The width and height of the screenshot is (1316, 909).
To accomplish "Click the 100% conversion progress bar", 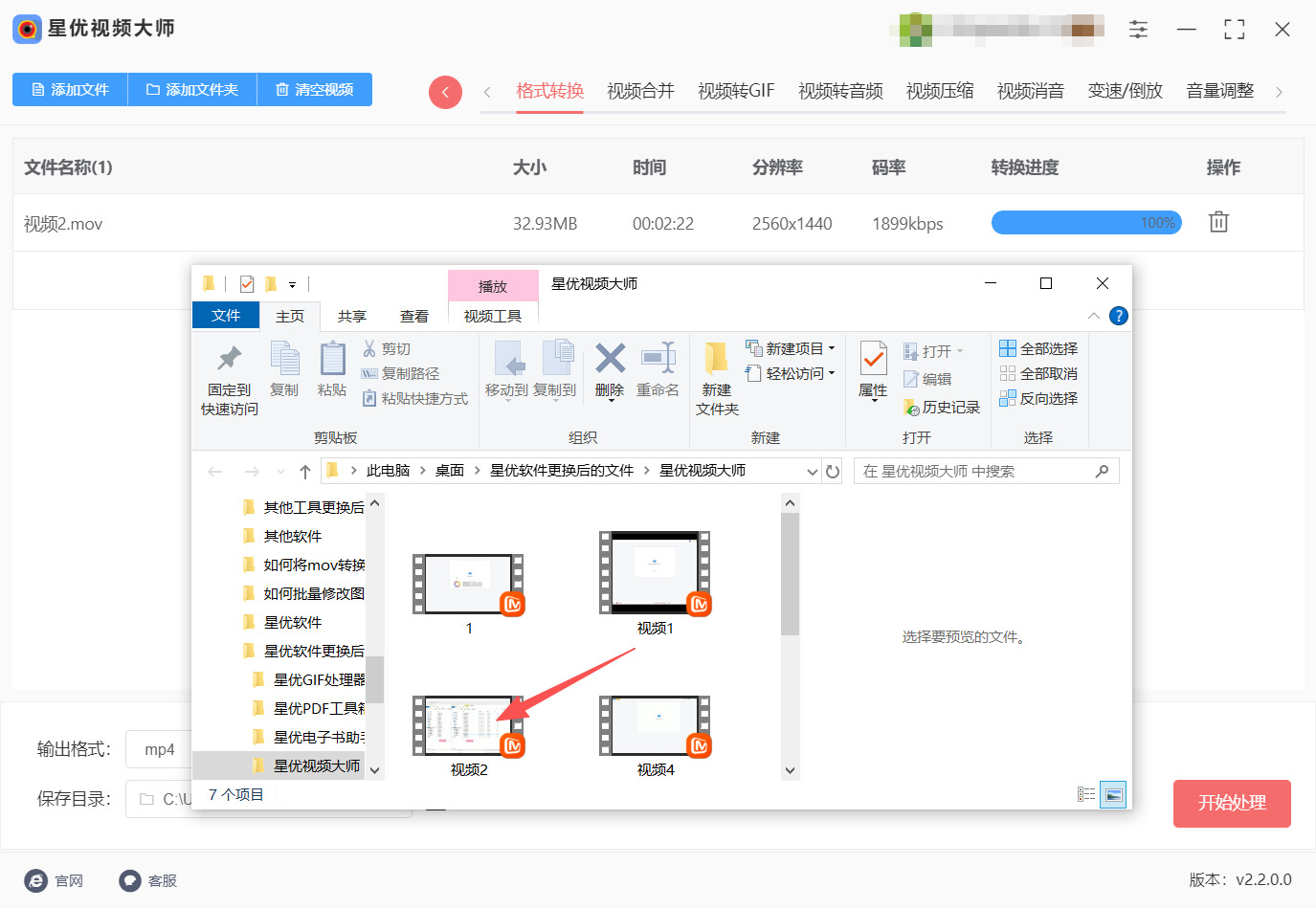I will click(x=1086, y=223).
